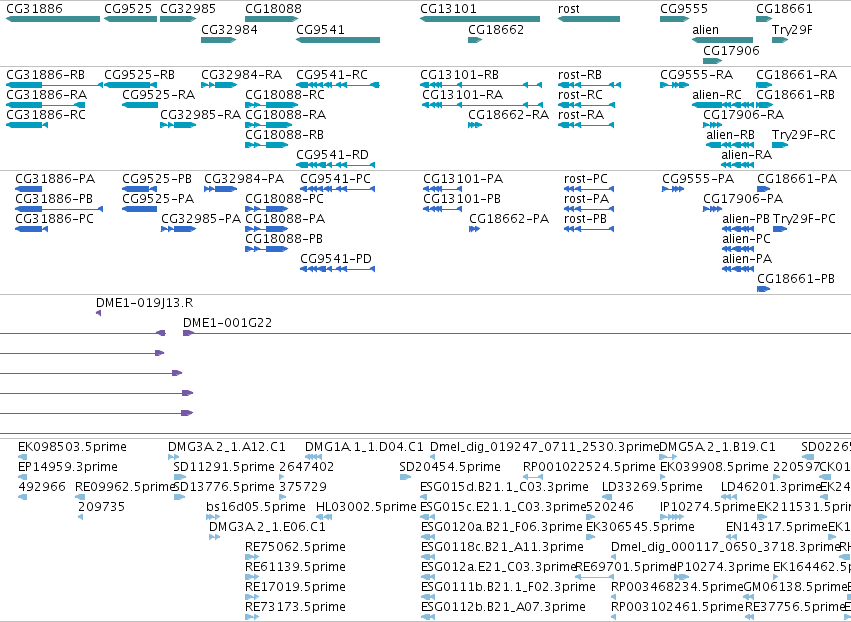Select the CG18088 gene label

pyautogui.click(x=273, y=9)
